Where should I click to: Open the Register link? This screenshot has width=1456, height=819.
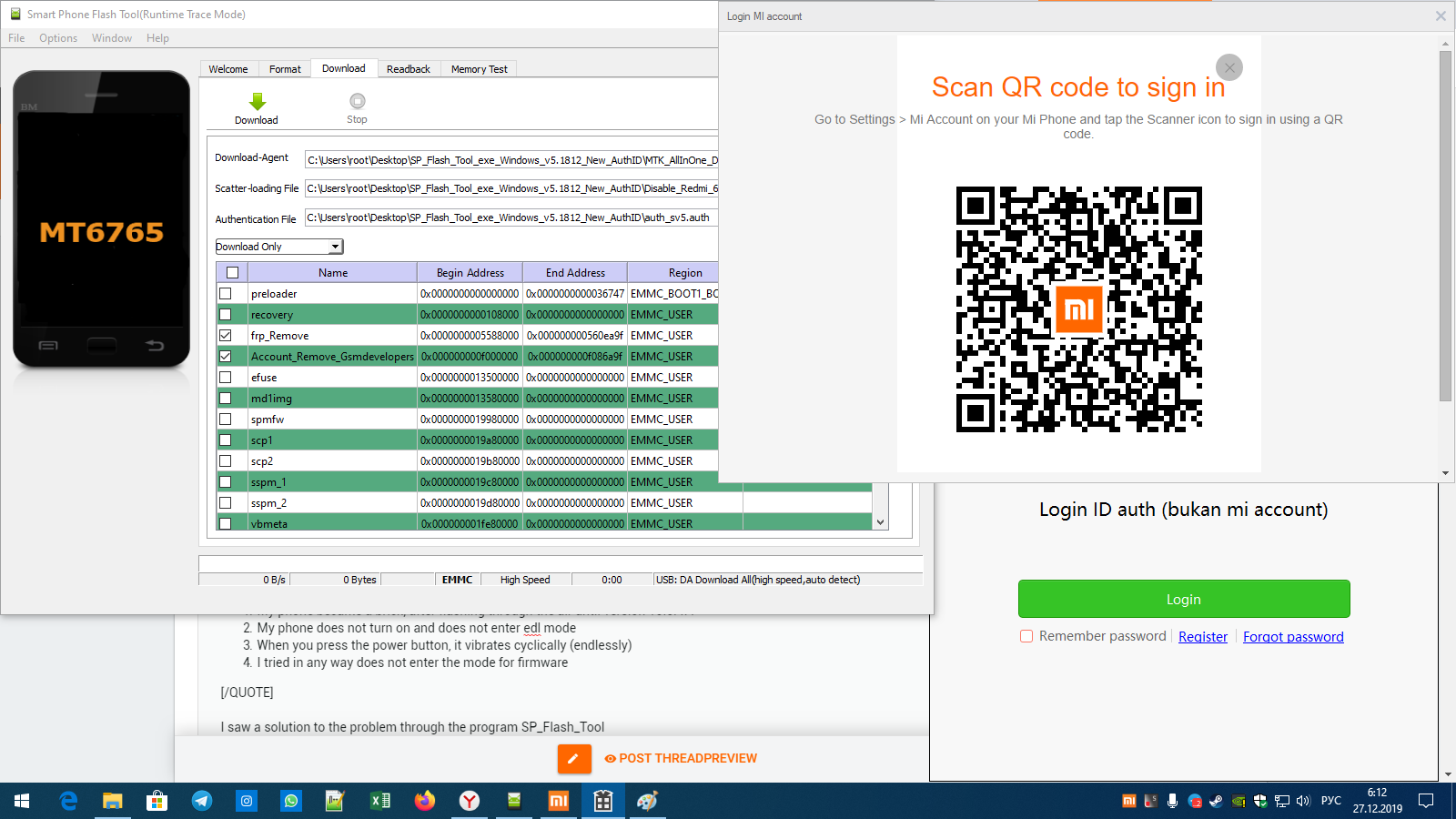1203,637
